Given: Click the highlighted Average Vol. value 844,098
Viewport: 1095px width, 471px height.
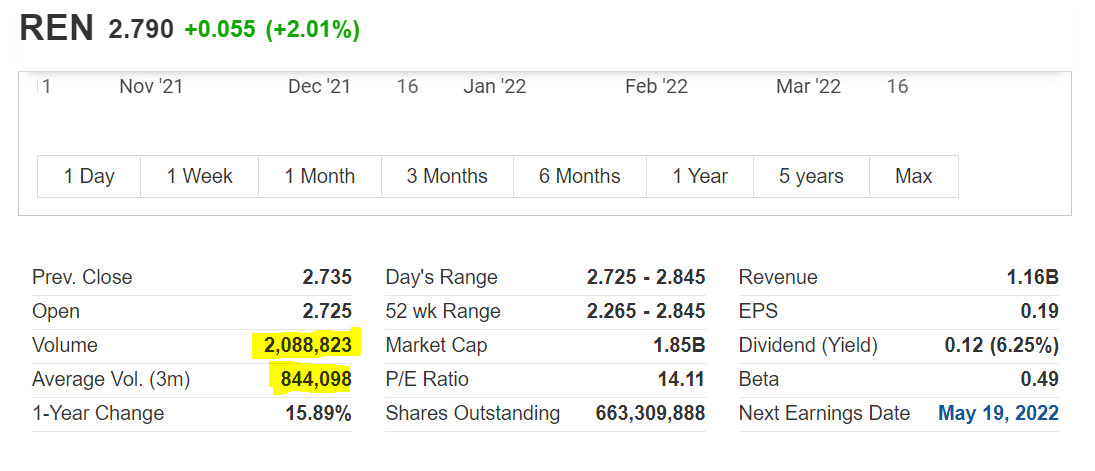Looking at the screenshot, I should (x=312, y=379).
